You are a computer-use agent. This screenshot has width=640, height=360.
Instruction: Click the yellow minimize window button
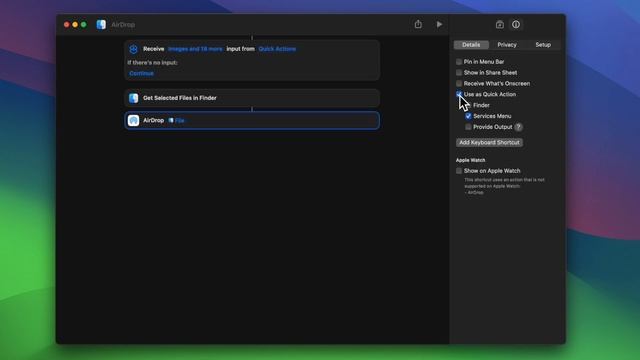75,24
